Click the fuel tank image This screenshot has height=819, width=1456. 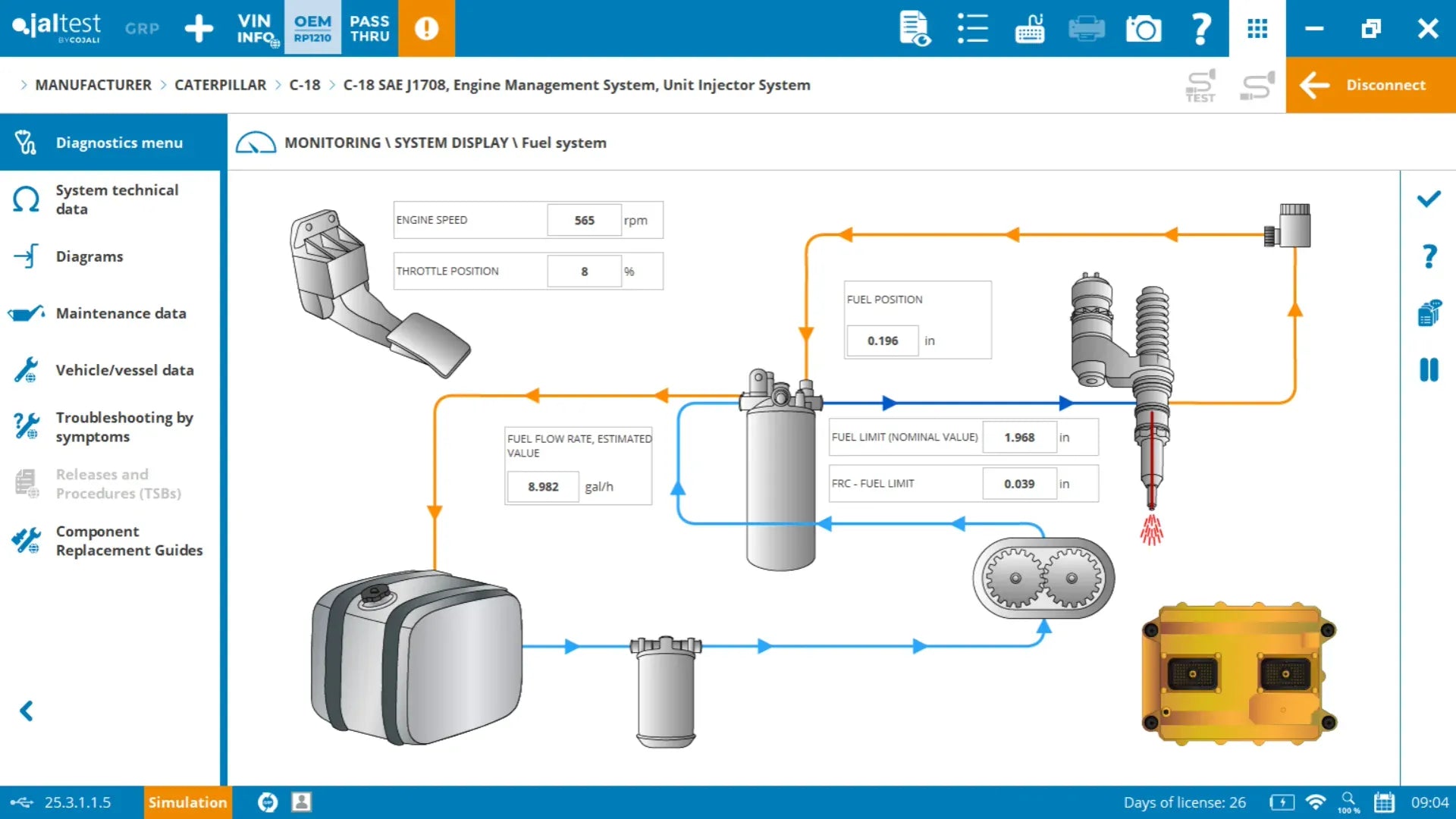point(416,657)
